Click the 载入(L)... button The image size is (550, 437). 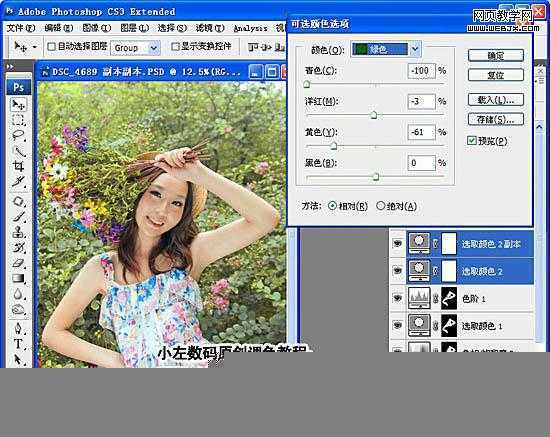pos(496,100)
